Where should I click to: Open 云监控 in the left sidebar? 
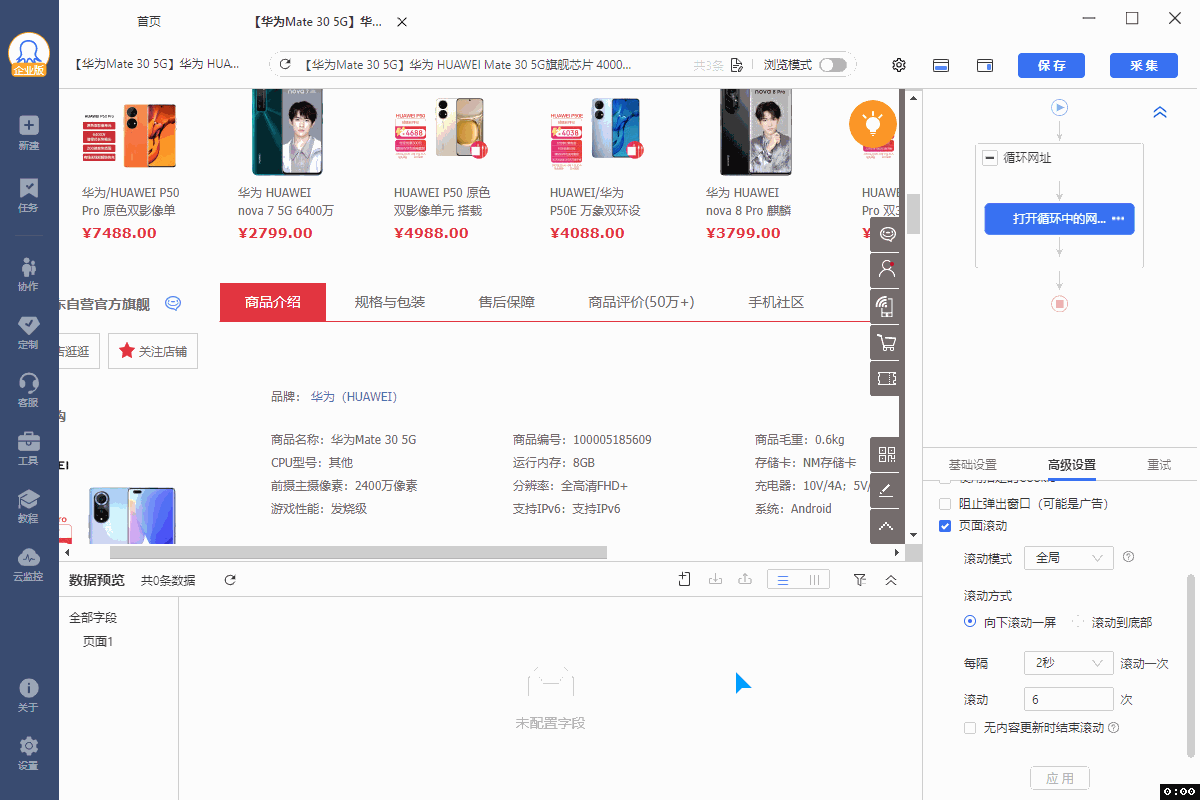[28, 564]
